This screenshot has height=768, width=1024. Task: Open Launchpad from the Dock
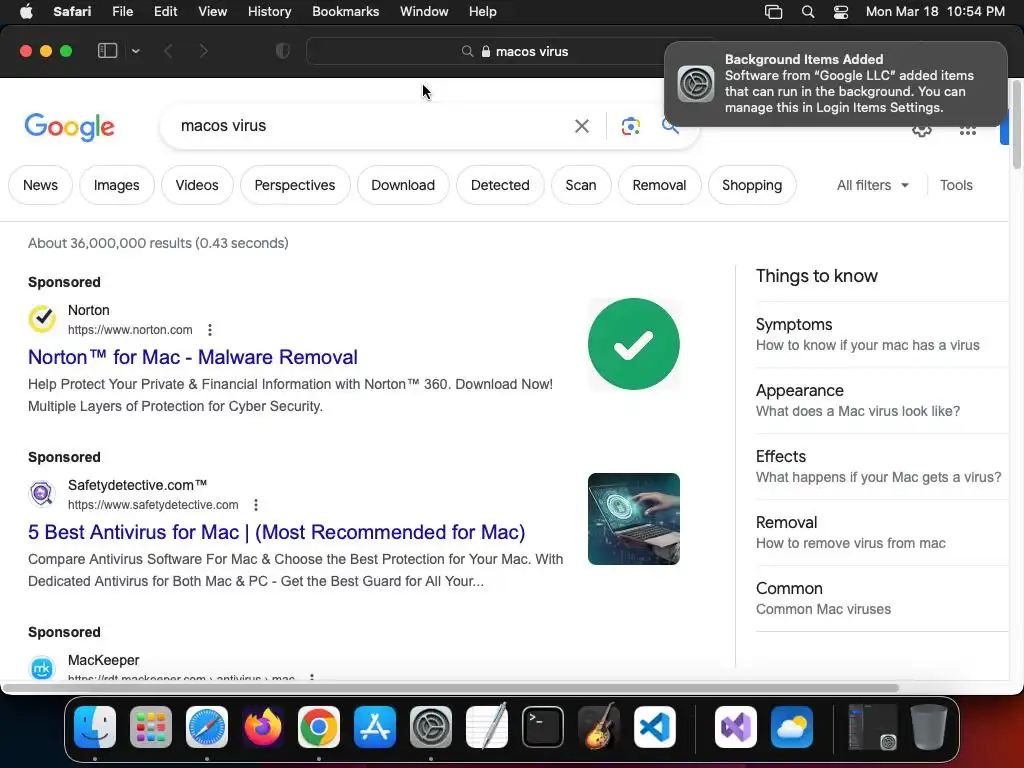coord(151,727)
